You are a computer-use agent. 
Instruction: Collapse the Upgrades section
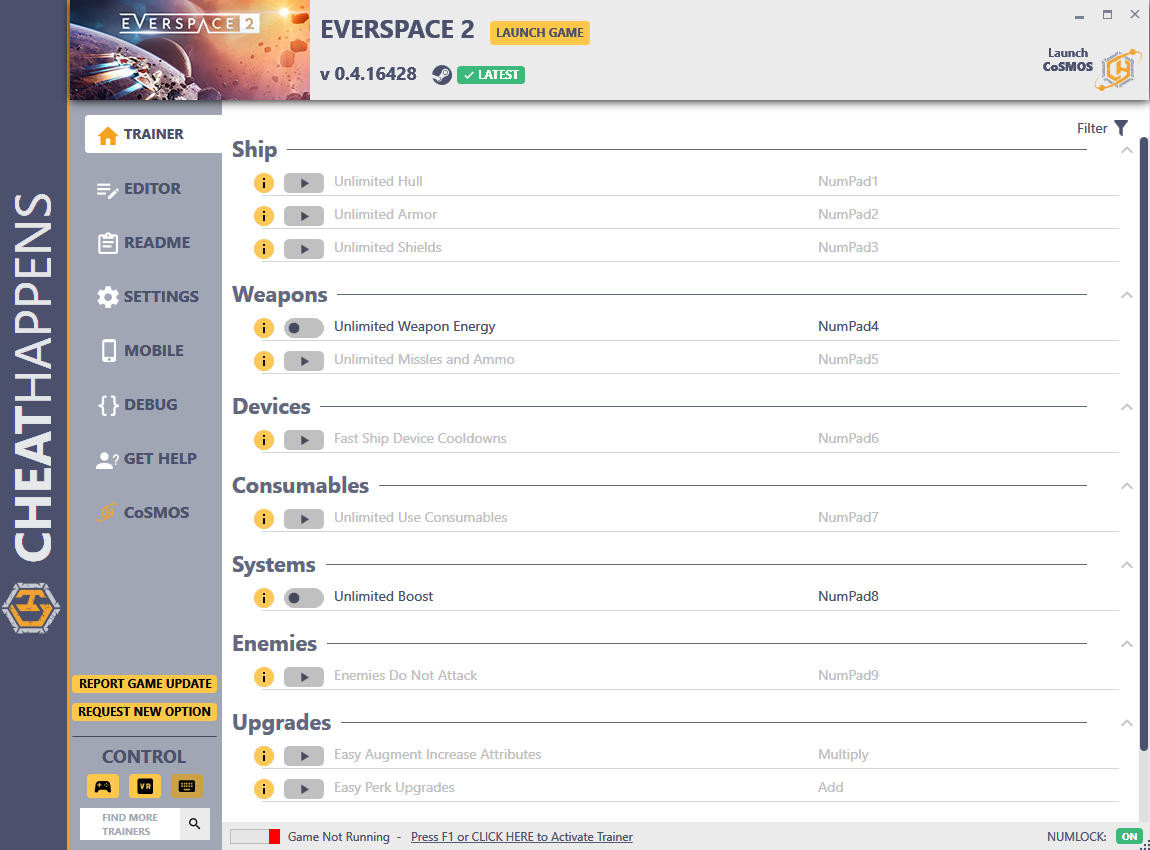[x=1127, y=723]
